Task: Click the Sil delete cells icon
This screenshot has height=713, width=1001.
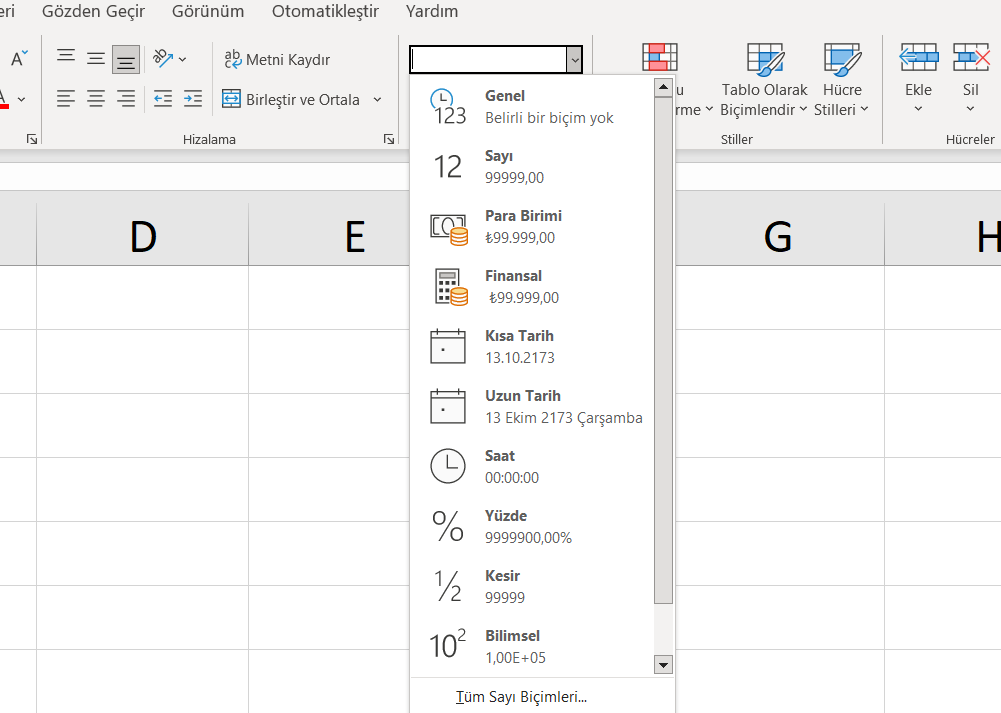Action: [x=970, y=57]
